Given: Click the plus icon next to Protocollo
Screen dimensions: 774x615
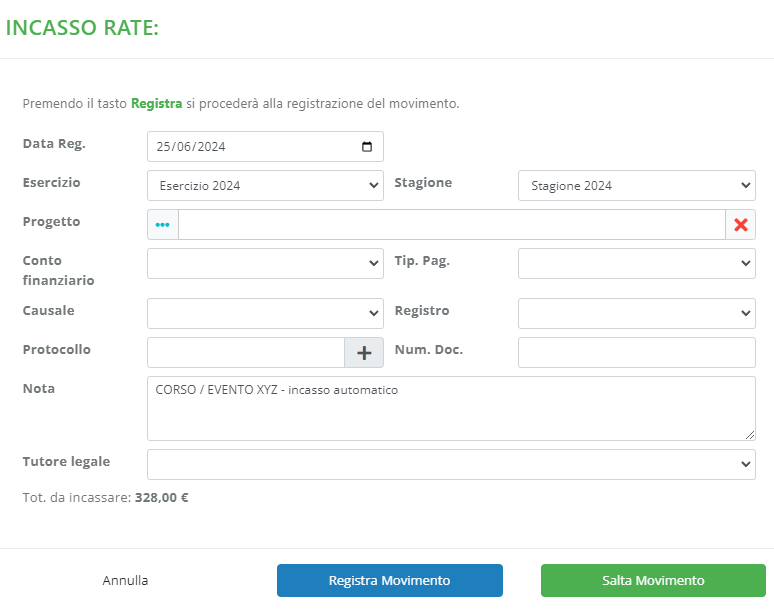Looking at the screenshot, I should 364,353.
